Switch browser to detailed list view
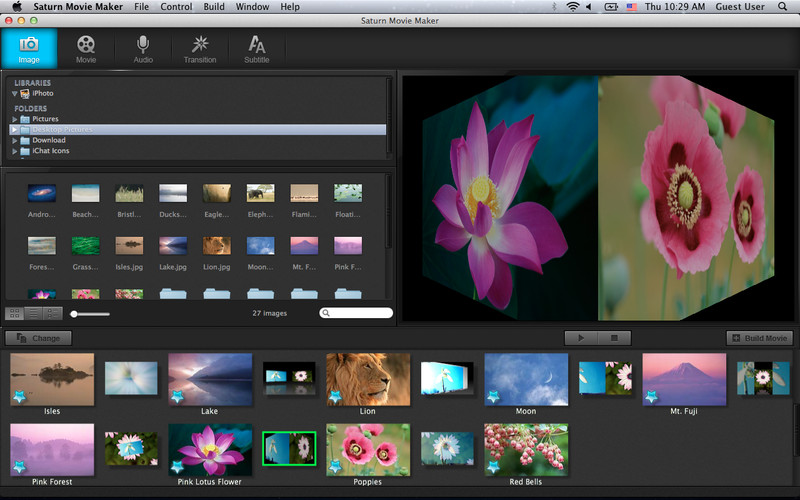Screen dimensions: 800x500 [x=52, y=313]
